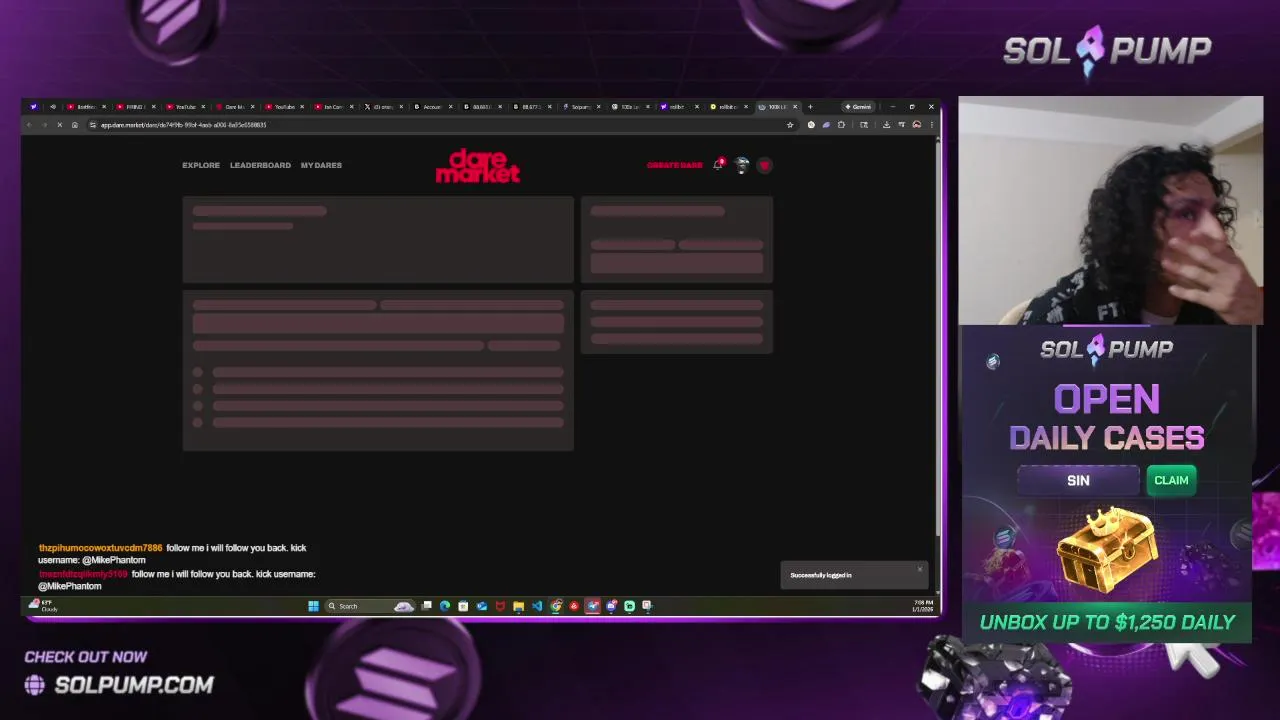Open the user profile avatar in the header
1280x720 pixels.
742,165
